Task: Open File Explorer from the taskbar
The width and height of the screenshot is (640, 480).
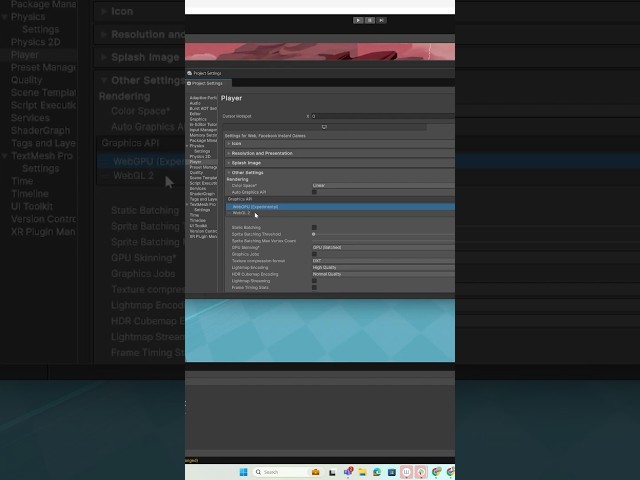Action: [362, 472]
